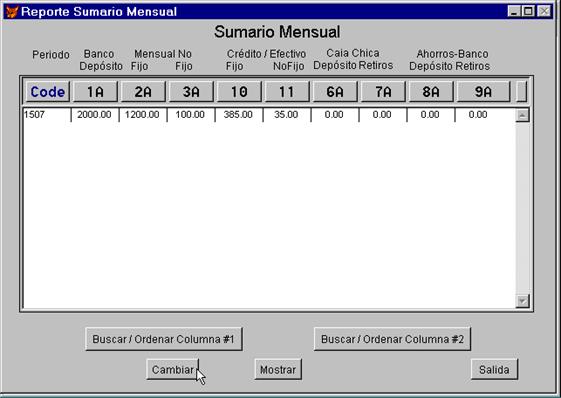
Task: Click the 385.00 value cell
Action: point(239,115)
